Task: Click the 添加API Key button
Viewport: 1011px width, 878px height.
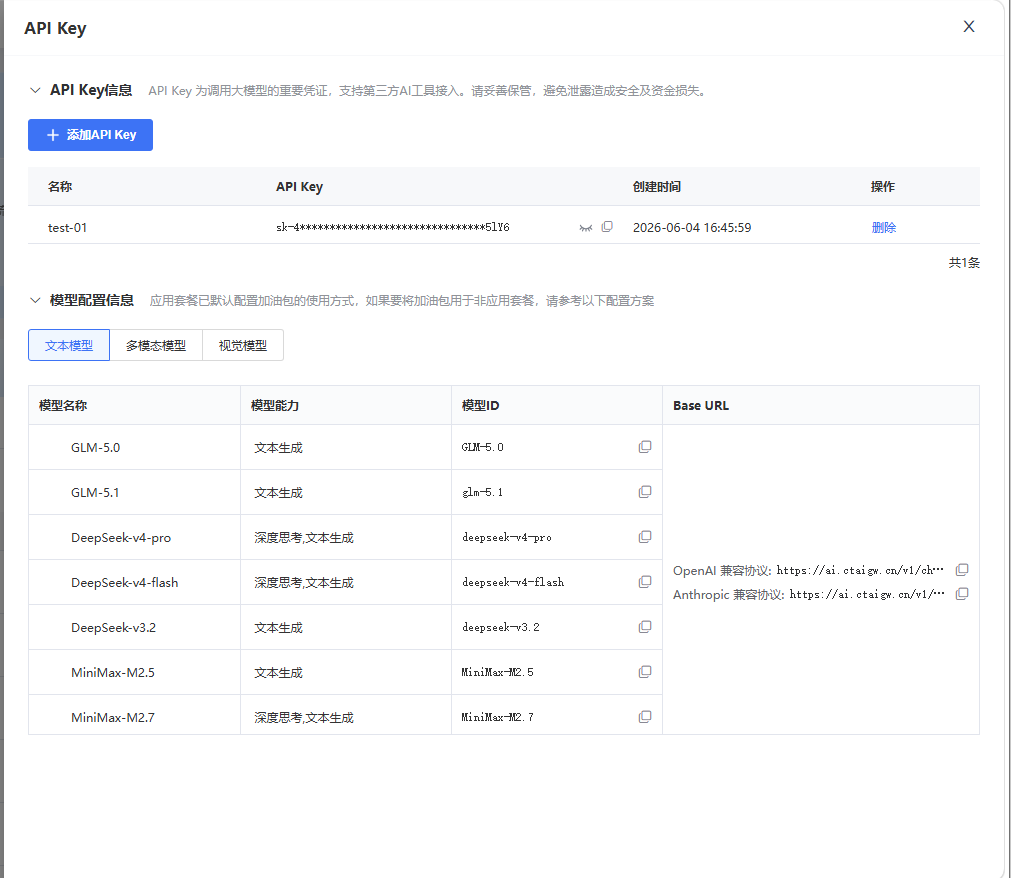Action: (90, 135)
